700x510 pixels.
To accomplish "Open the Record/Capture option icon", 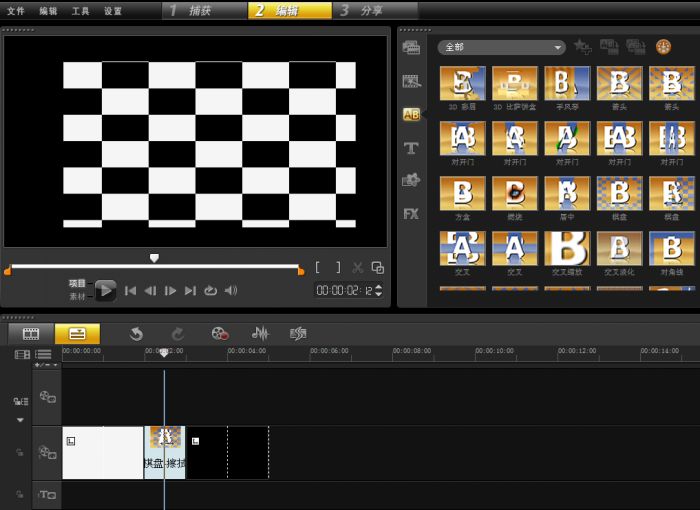I will point(220,334).
